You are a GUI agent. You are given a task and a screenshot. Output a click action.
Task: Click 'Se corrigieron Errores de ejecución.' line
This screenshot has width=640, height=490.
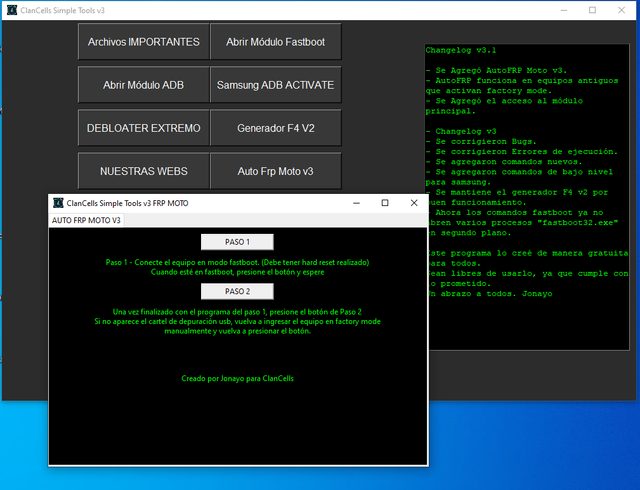click(522, 151)
